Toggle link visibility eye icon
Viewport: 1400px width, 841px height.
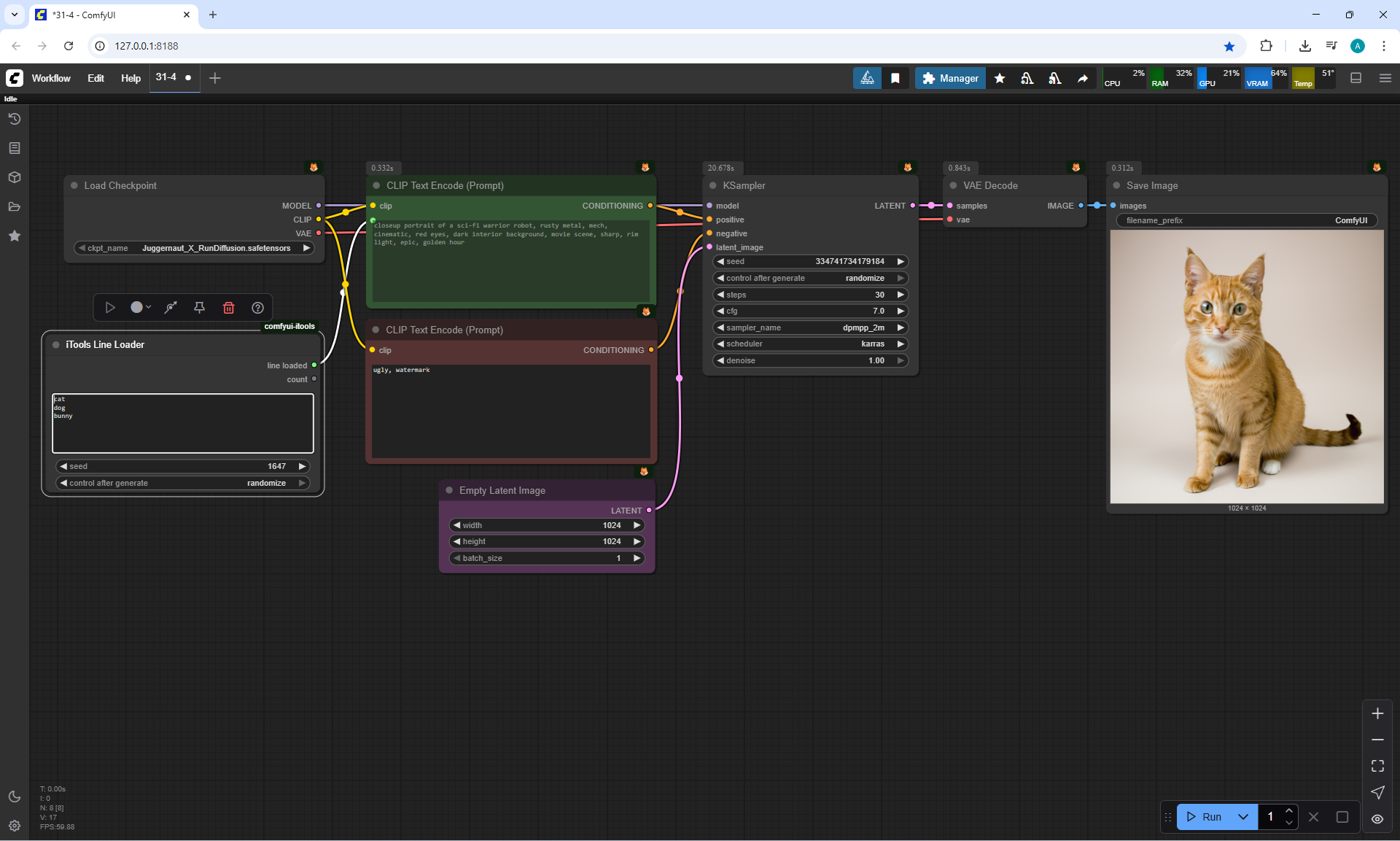[1377, 818]
